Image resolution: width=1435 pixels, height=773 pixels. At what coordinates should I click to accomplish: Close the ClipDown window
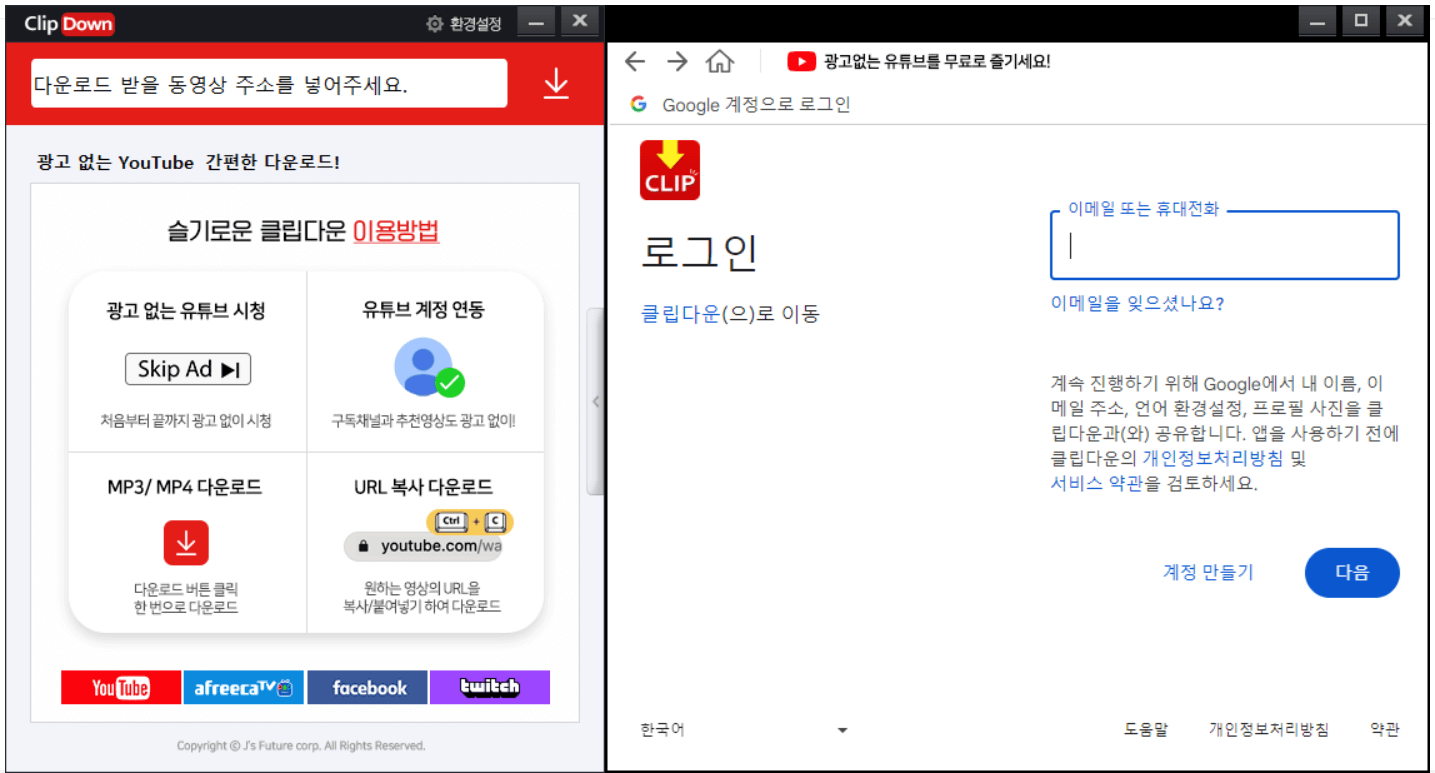[x=580, y=22]
